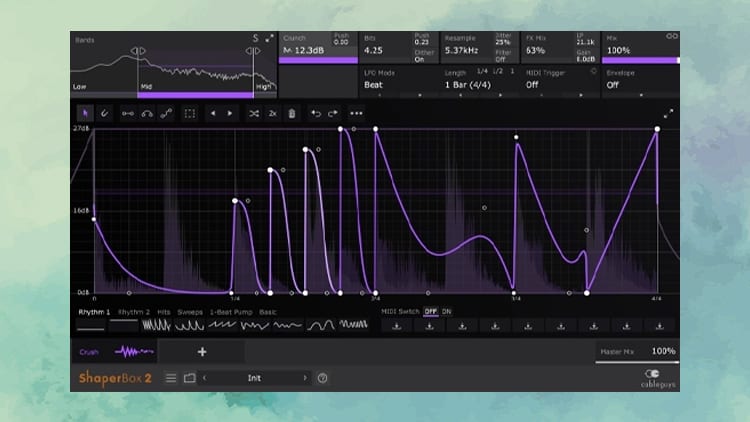Load the dense sawtooth waveform preset
The height and width of the screenshot is (422, 750).
pos(156,326)
